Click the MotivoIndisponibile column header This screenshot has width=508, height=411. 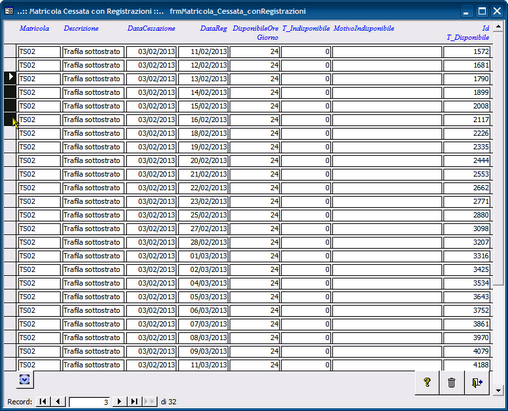(364, 28)
